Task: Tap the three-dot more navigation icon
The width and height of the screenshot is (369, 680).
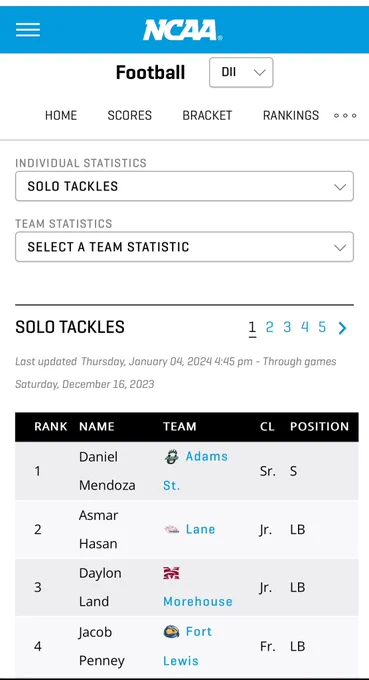Action: click(345, 115)
